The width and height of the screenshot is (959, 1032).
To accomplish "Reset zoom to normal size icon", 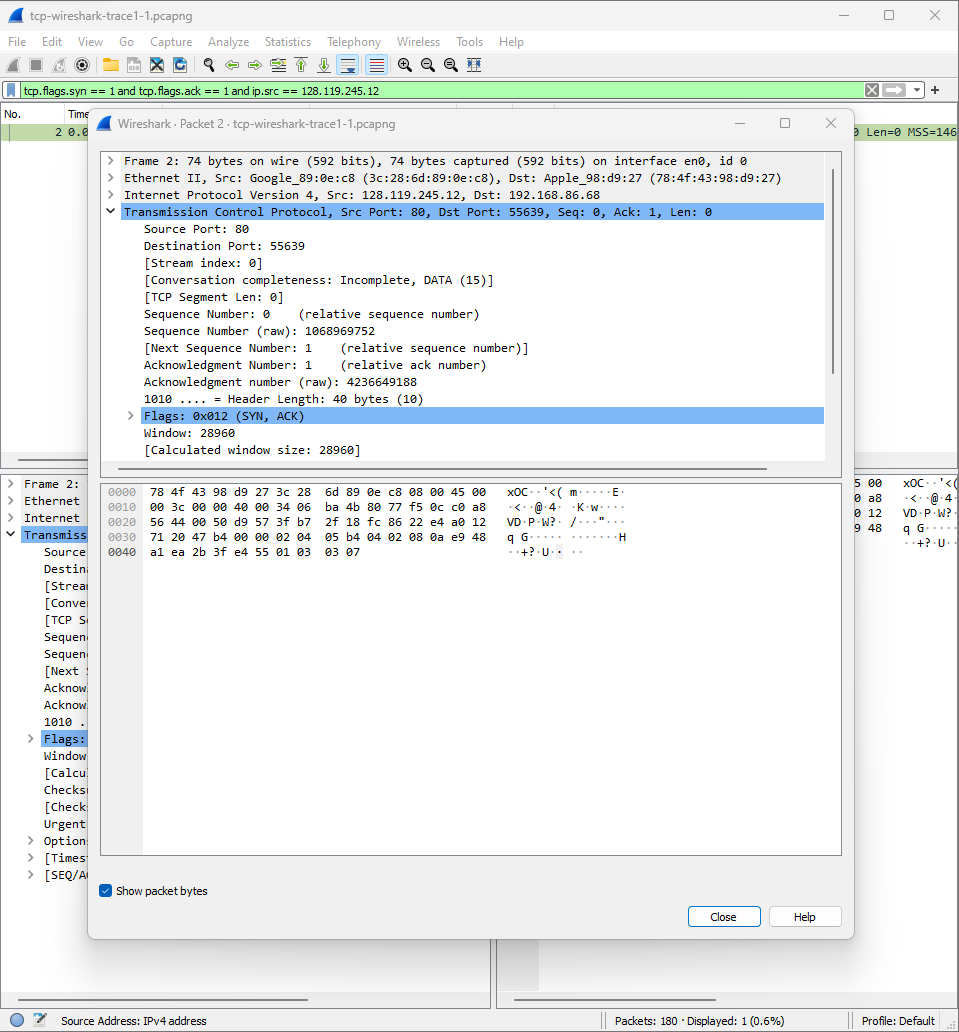I will (451, 65).
